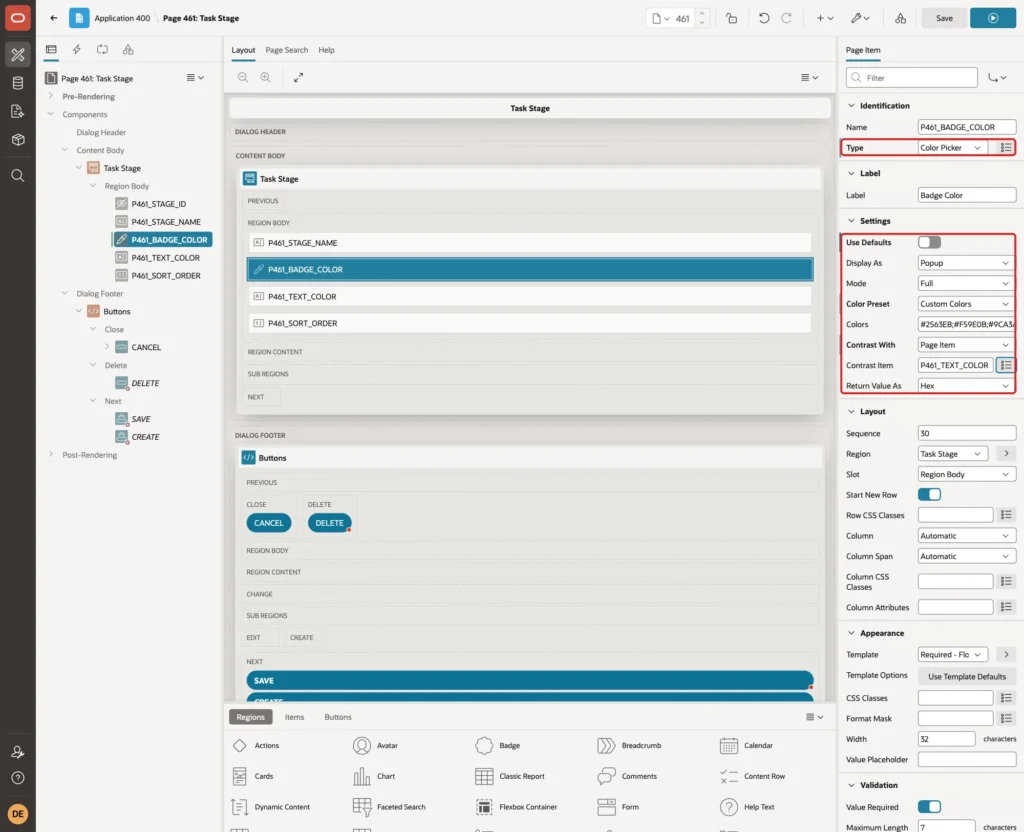Open Row CSS Classes quick pick icon

1006,515
